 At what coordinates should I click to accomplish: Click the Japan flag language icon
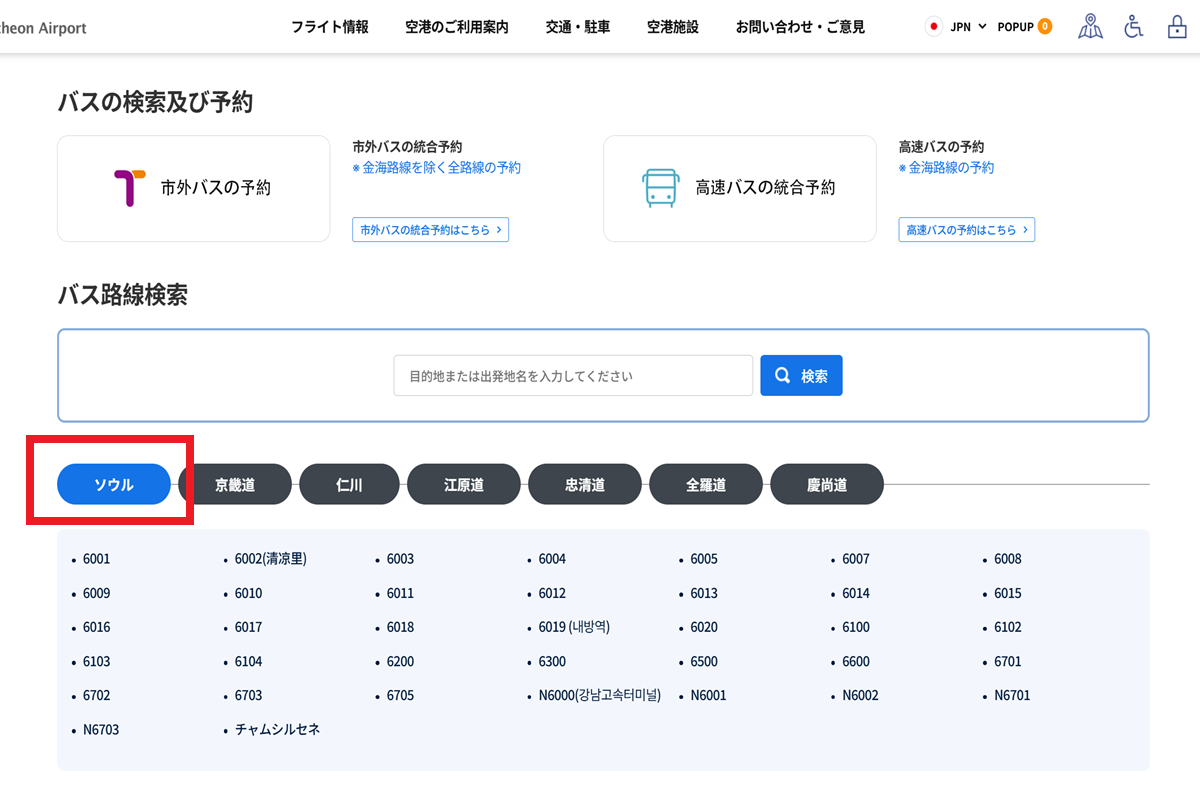(934, 27)
